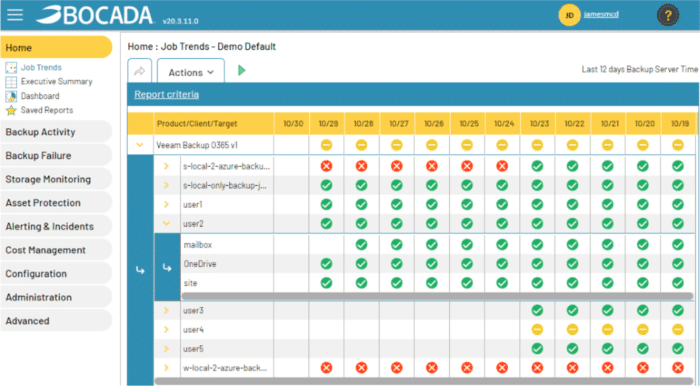
Task: Open the Alerting & Incidents menu
Action: coord(56,227)
